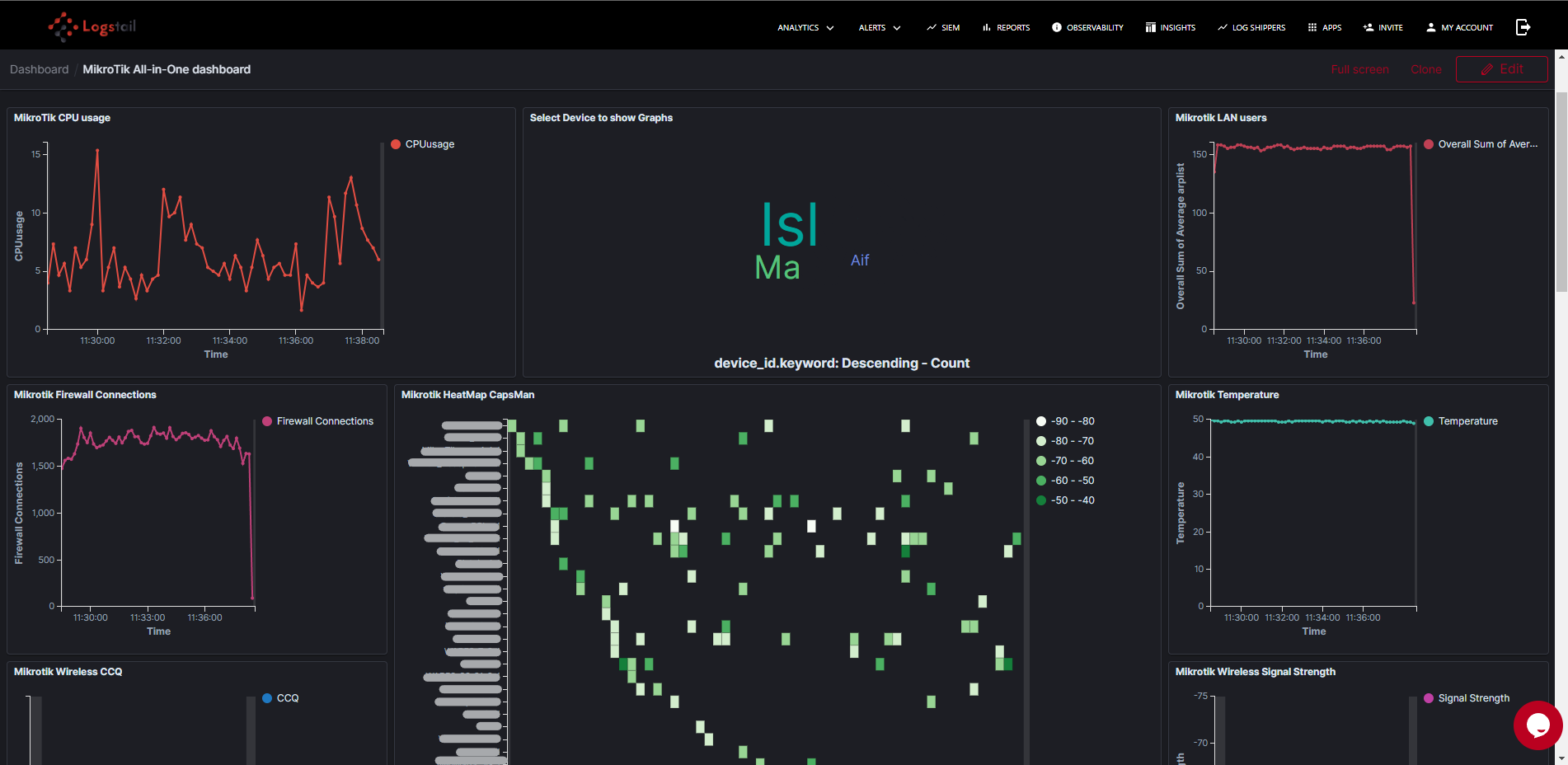The width and height of the screenshot is (1568, 765).
Task: Click the MikroTik CPU usage panel title
Action: [62, 118]
